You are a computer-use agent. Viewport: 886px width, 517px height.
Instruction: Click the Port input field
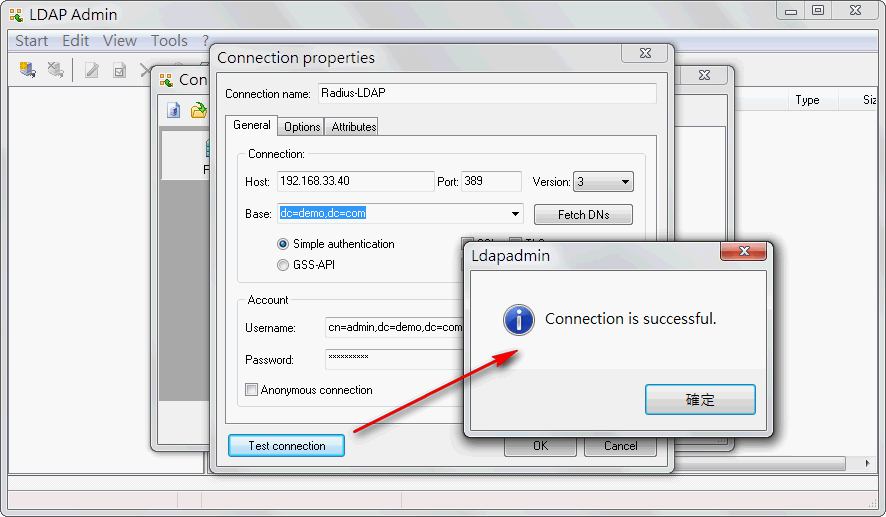click(491, 181)
